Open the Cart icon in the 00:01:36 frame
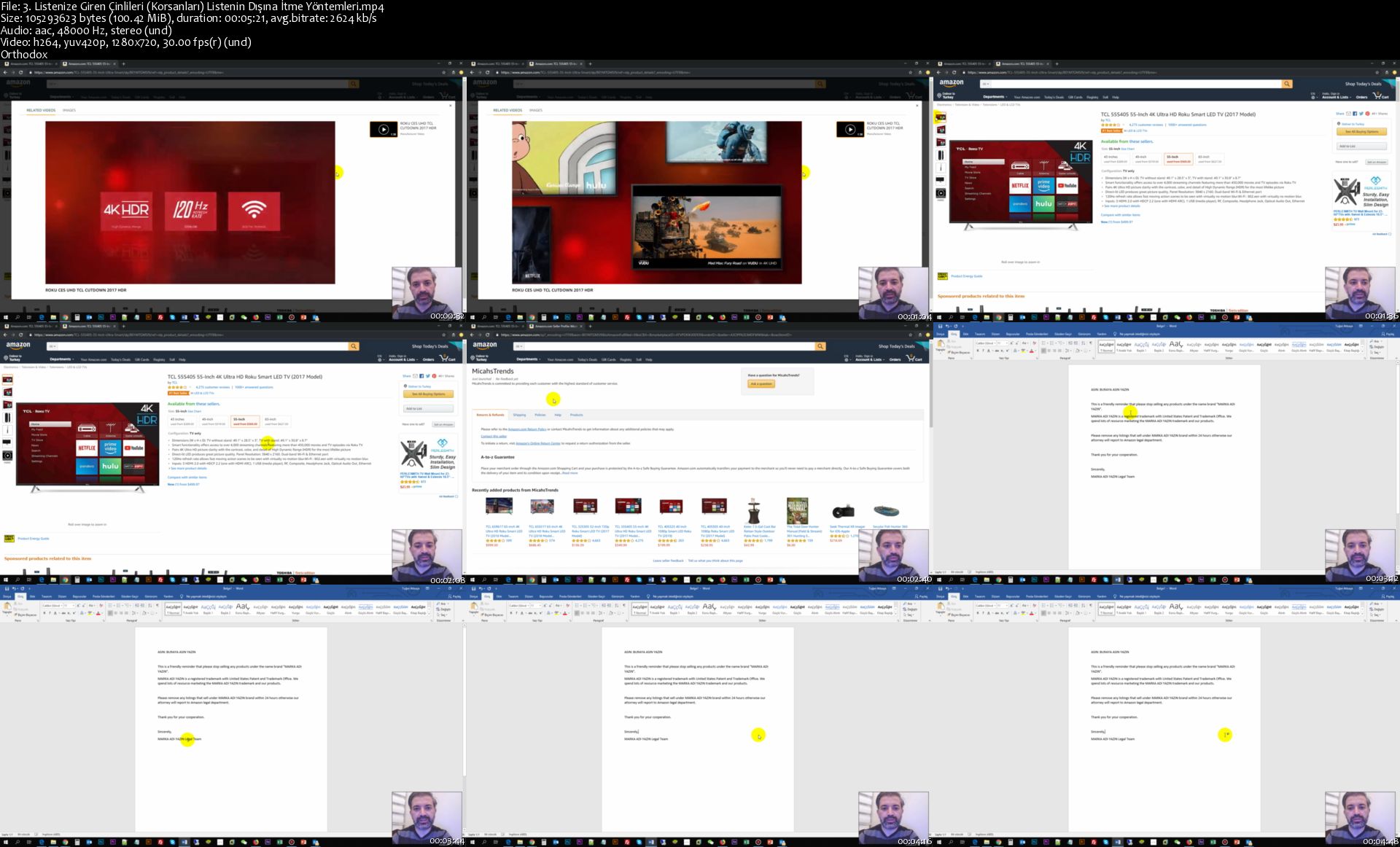Image resolution: width=1400 pixels, height=847 pixels. pyautogui.click(x=1381, y=96)
